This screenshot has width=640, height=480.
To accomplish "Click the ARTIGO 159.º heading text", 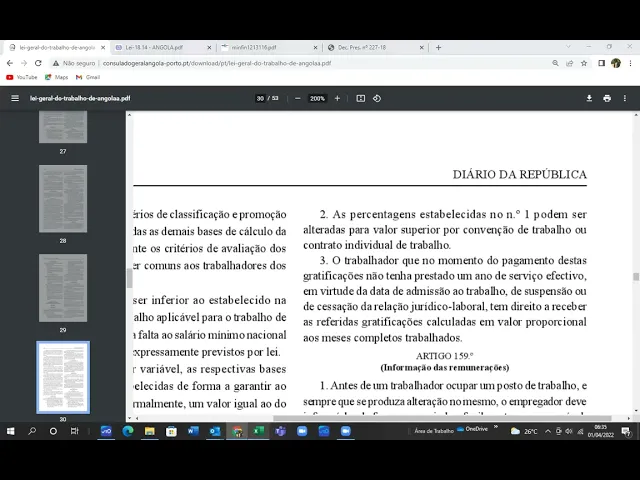I will (x=444, y=356).
